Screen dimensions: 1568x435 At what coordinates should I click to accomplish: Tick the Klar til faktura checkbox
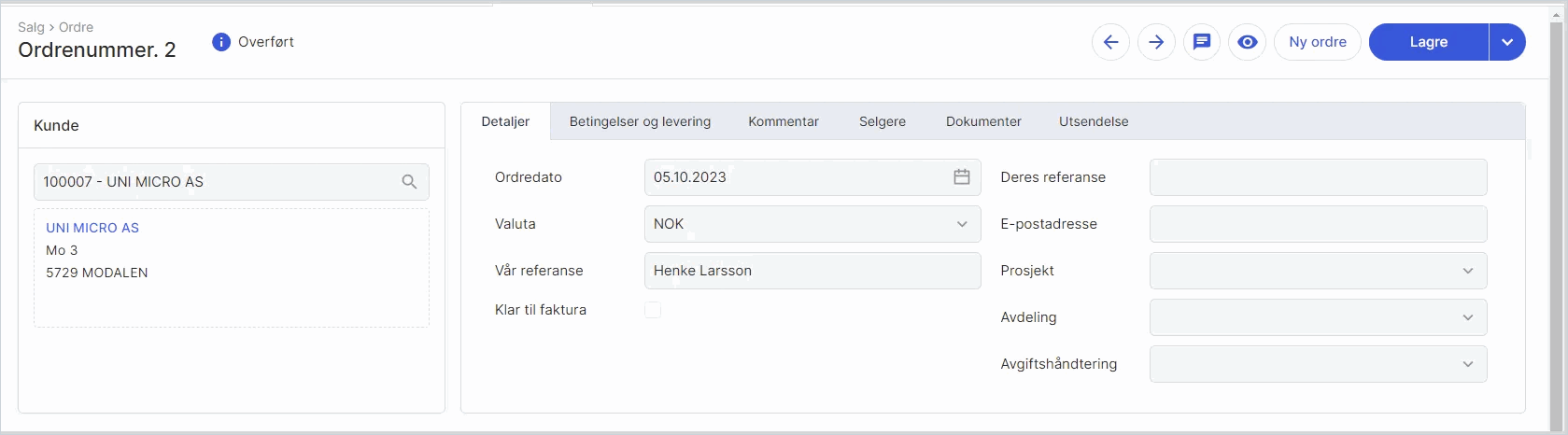[x=653, y=310]
